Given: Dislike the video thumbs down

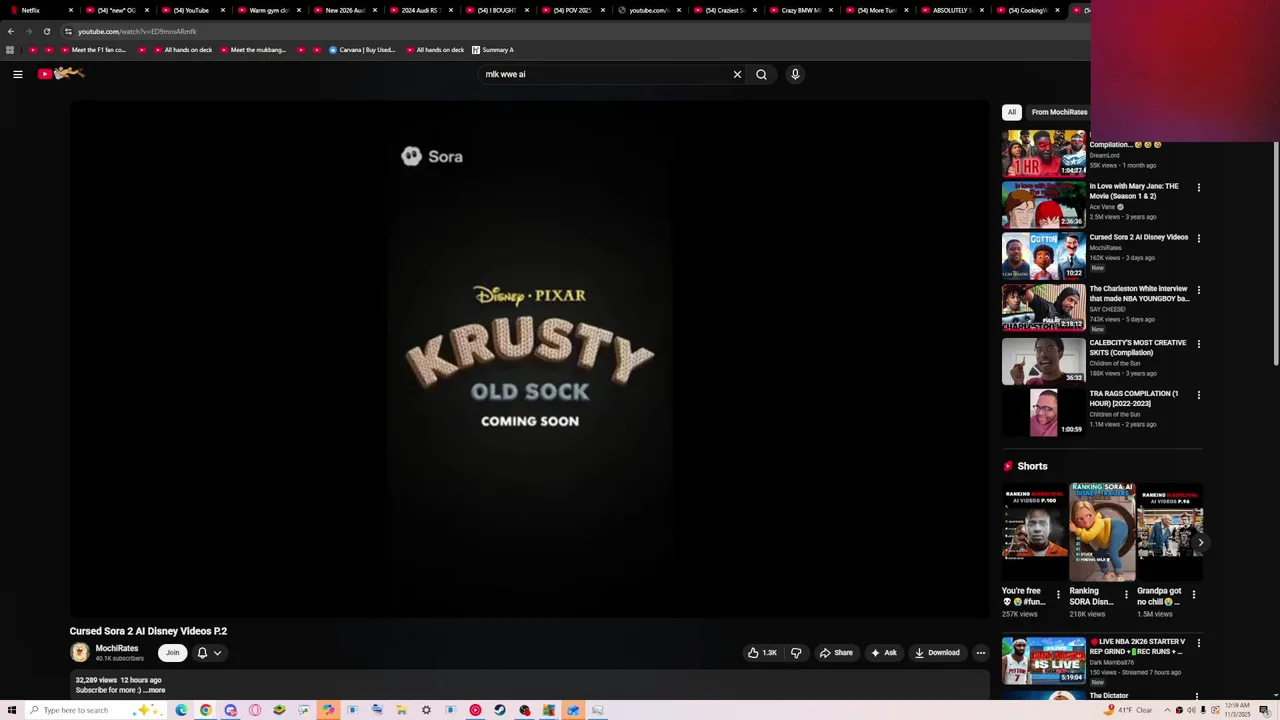Looking at the screenshot, I should point(796,653).
